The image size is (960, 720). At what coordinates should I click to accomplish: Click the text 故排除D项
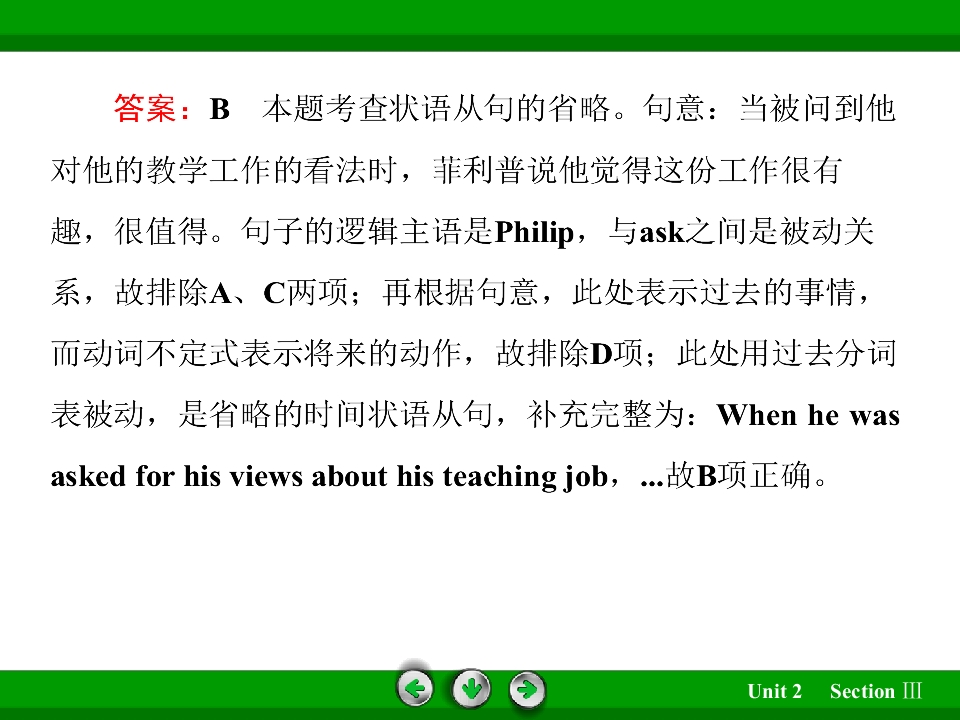pyautogui.click(x=568, y=353)
